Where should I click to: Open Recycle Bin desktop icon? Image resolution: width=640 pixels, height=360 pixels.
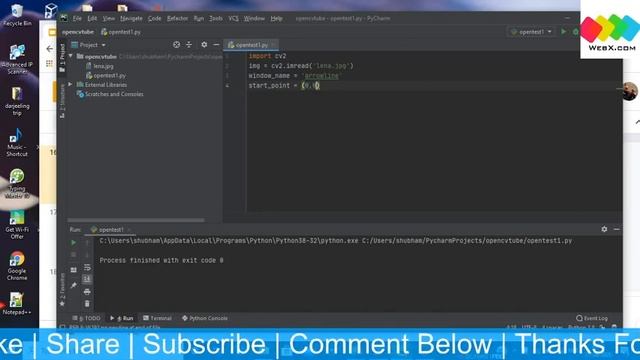[x=17, y=16]
